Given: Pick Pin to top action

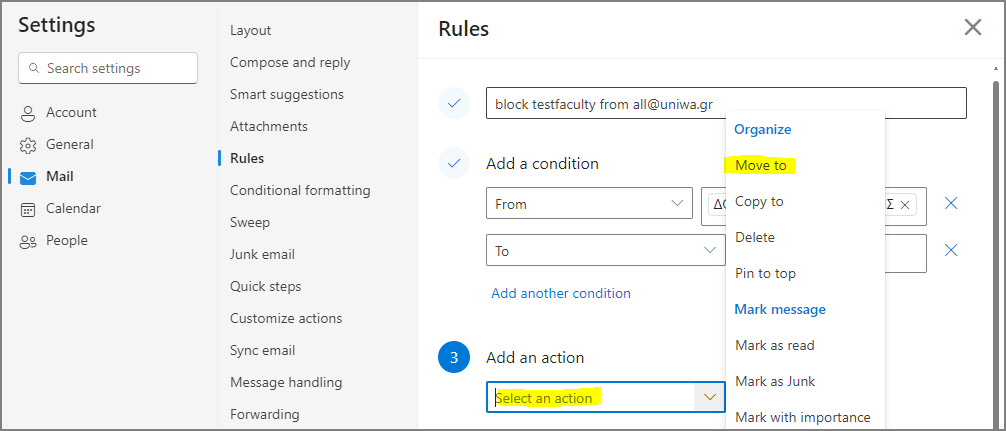Looking at the screenshot, I should (765, 273).
